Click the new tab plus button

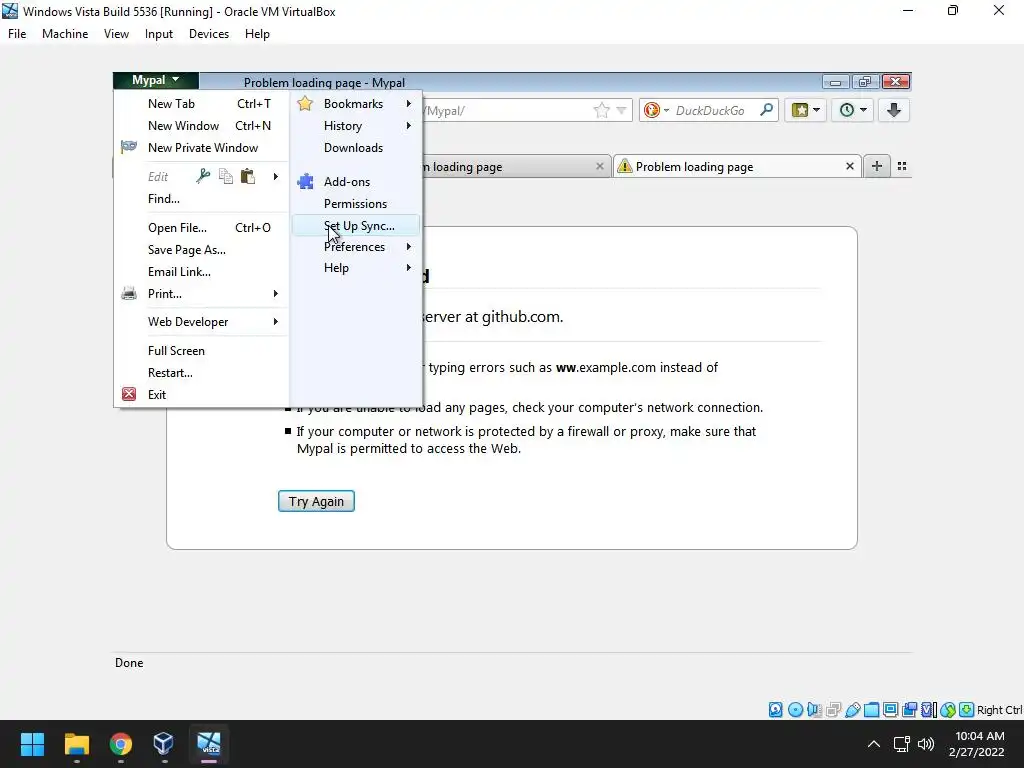876,166
